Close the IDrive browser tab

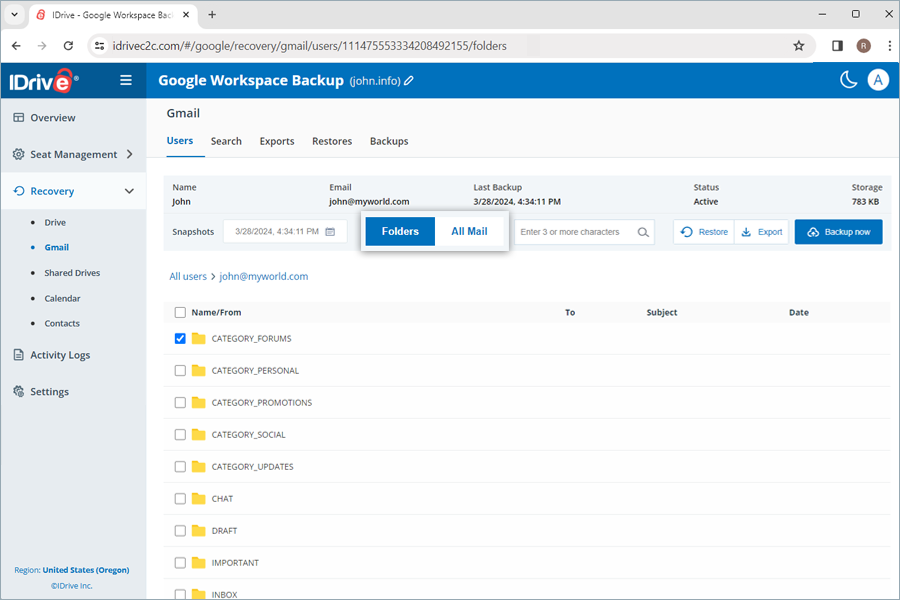(x=186, y=15)
